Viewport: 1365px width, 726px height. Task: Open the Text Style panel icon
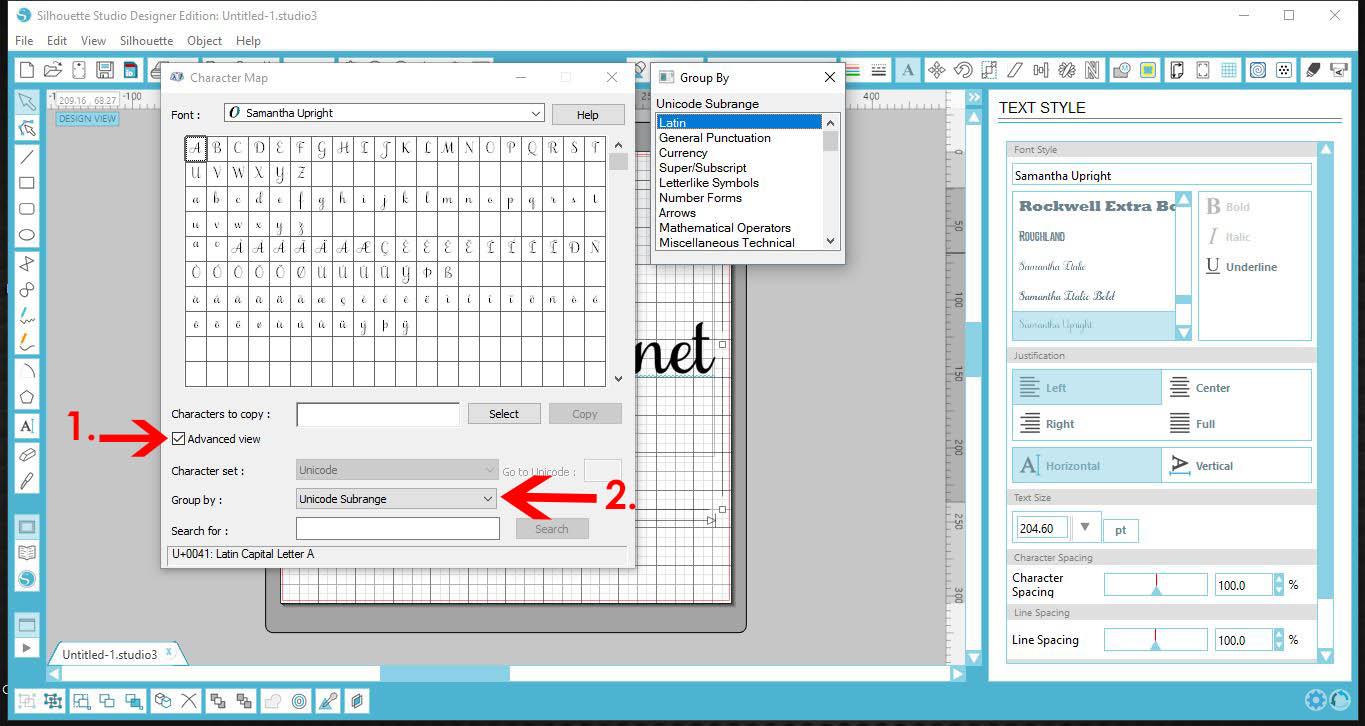click(907, 70)
